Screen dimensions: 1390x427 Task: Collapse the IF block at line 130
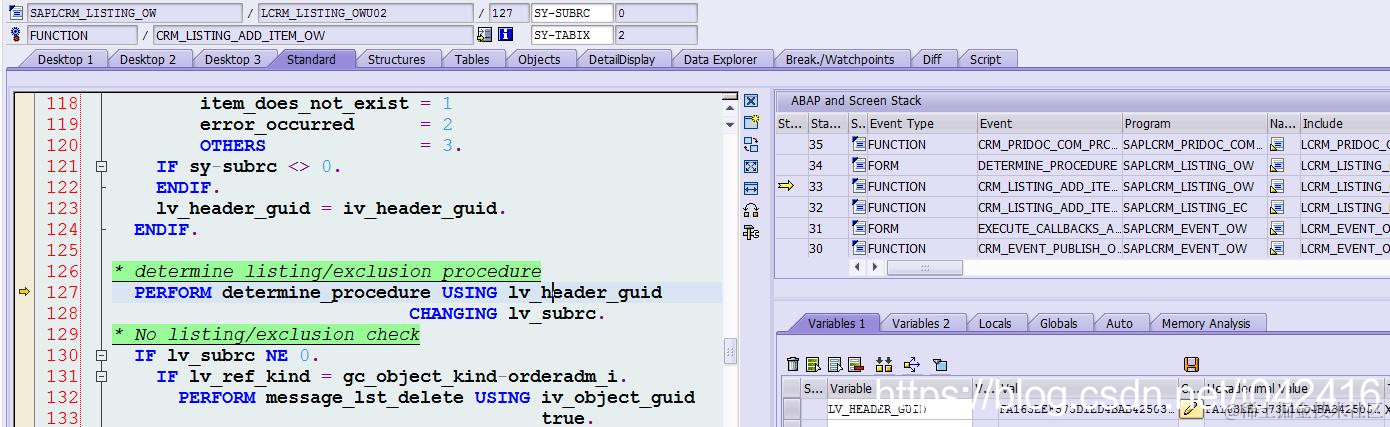tap(101, 355)
